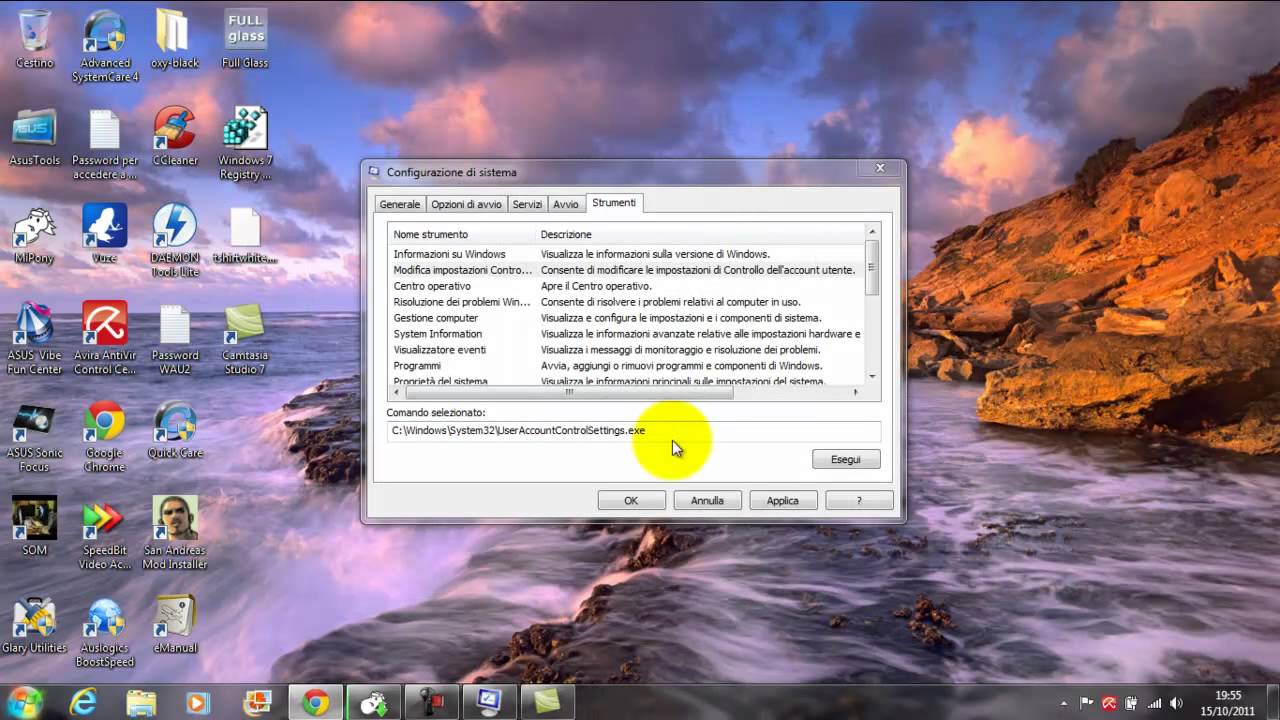Open ASUS Vibe Fun Center shortcut
Screen dimensions: 1280x720
coord(35,339)
